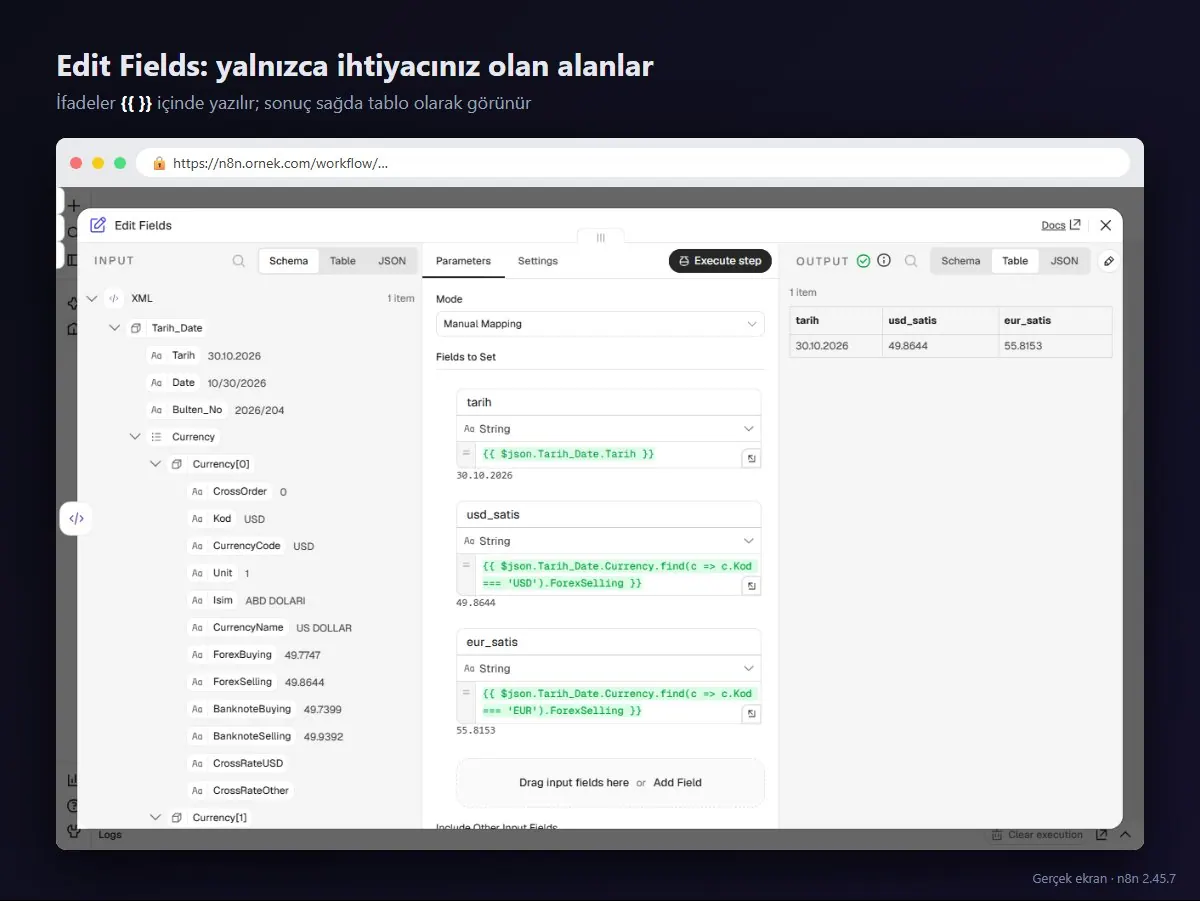Screen dimensions: 1200x901
Task: Click the code toggle icon on left edge
Action: click(x=76, y=518)
